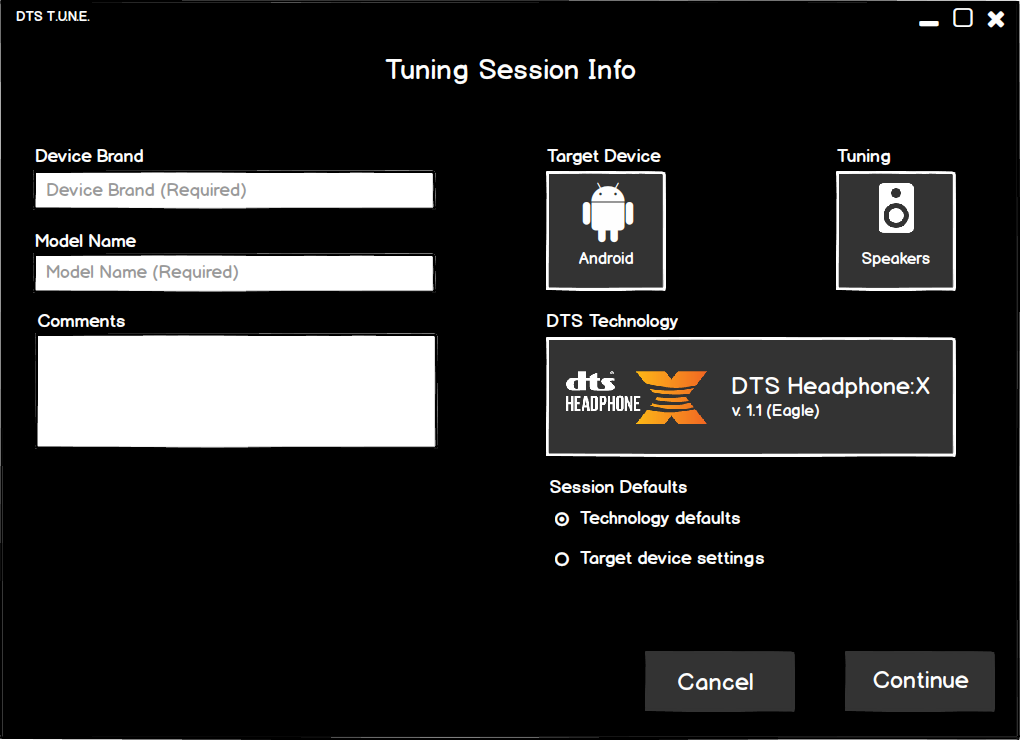Click the Device Brand field label

pos(89,156)
